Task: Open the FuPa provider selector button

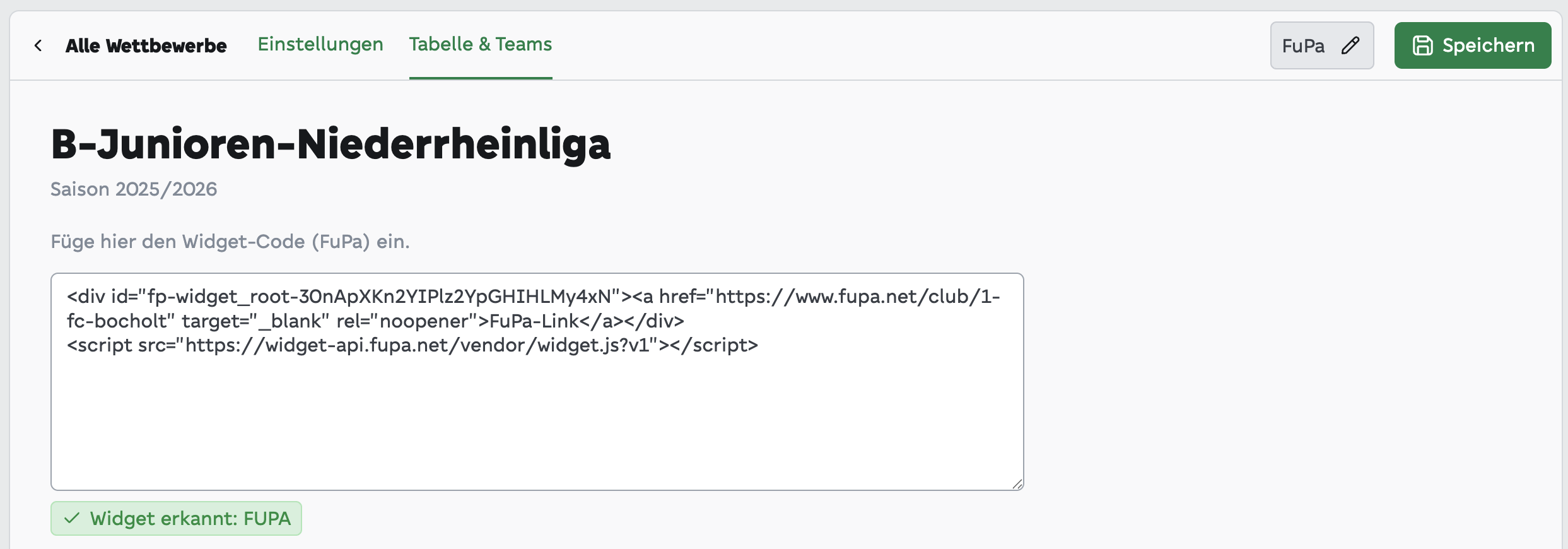Action: [x=1321, y=45]
